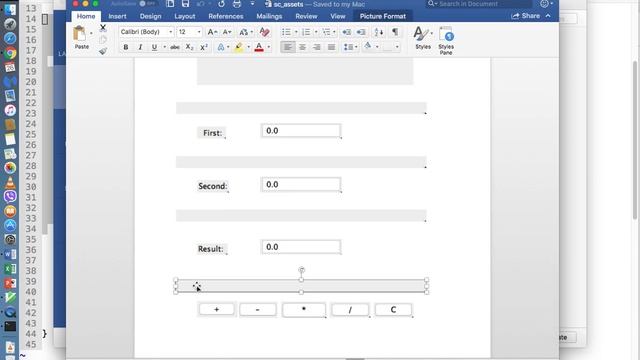Click the minus (-) button image
The width and height of the screenshot is (640, 360).
(x=258, y=309)
